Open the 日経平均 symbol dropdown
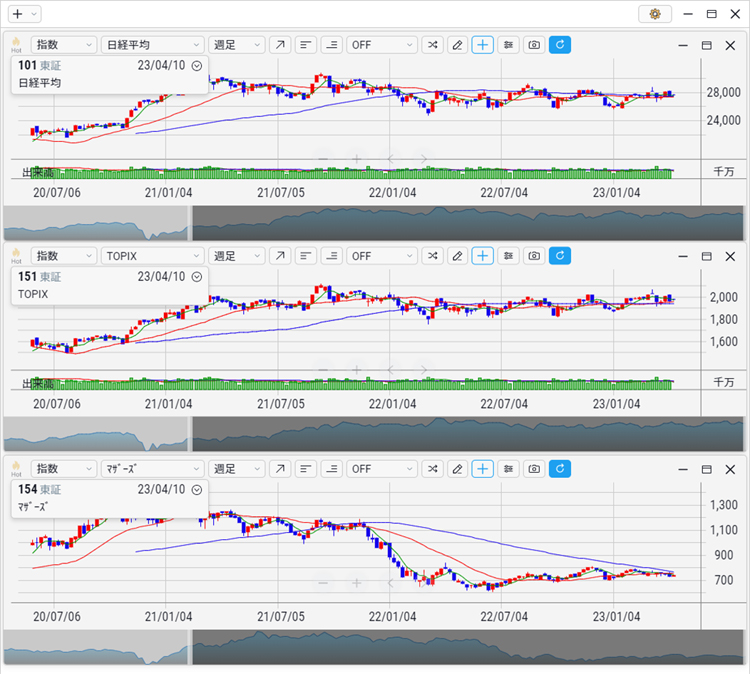 point(152,45)
